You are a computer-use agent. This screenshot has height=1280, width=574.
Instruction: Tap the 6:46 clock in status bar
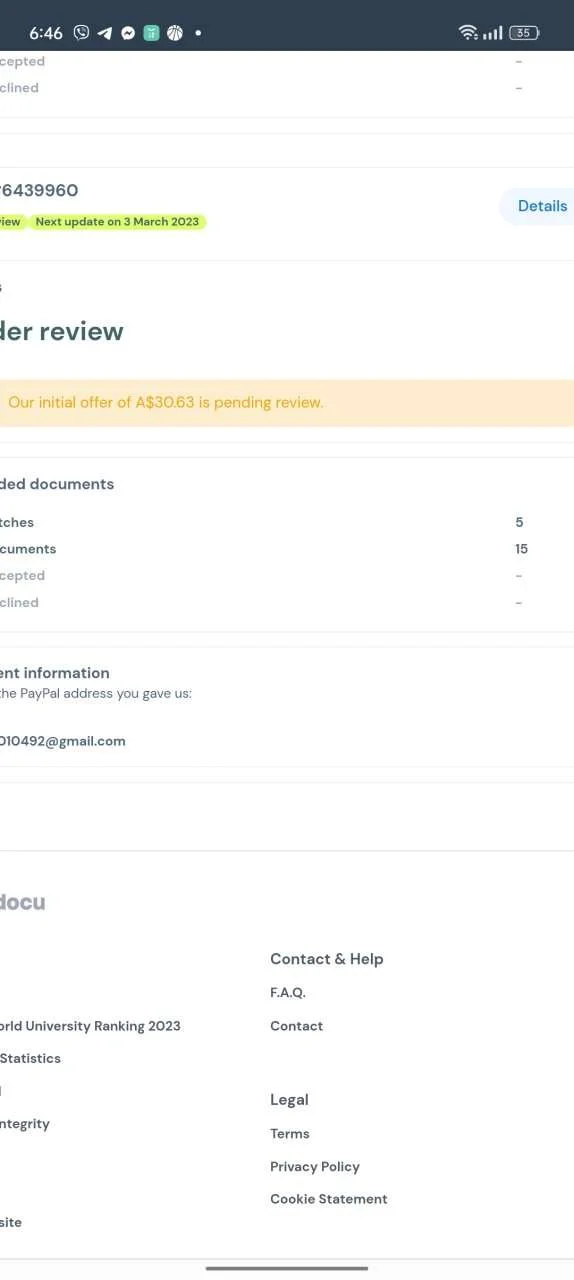pyautogui.click(x=46, y=33)
